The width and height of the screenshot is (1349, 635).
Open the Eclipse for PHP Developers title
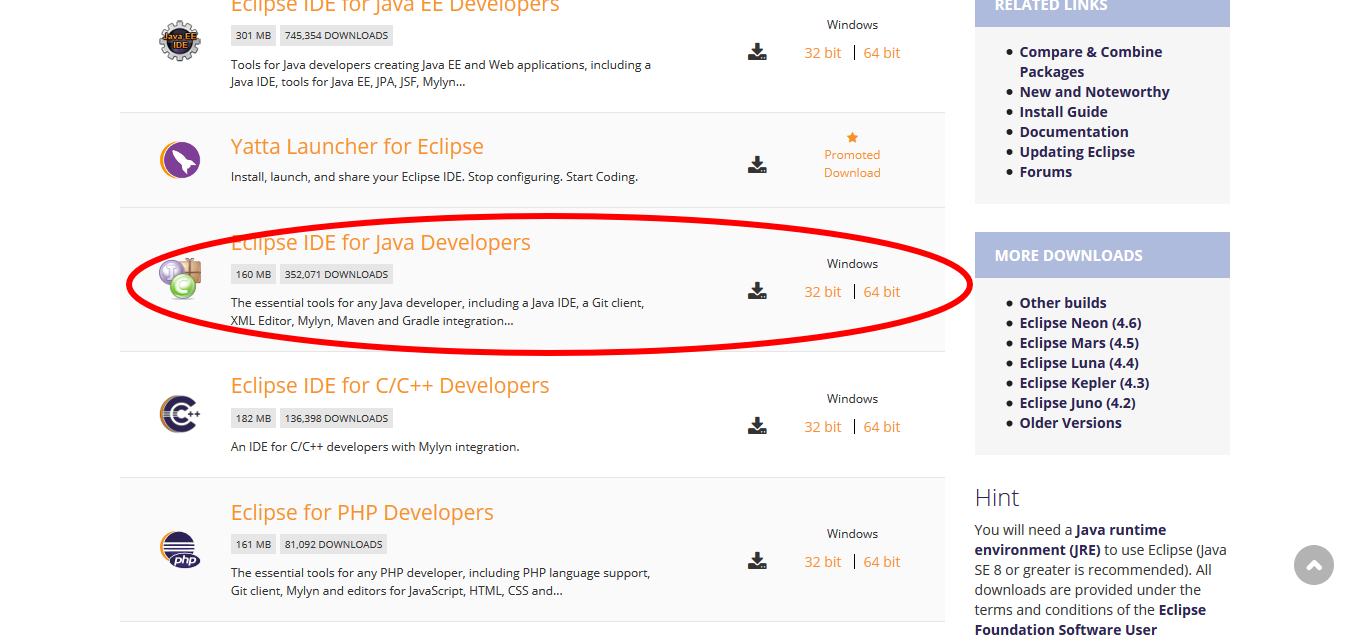pos(362,513)
